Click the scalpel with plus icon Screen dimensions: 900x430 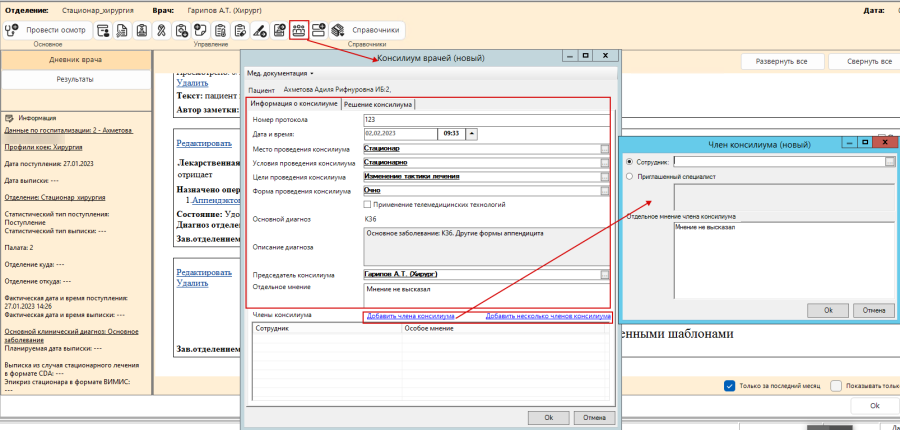click(259, 30)
